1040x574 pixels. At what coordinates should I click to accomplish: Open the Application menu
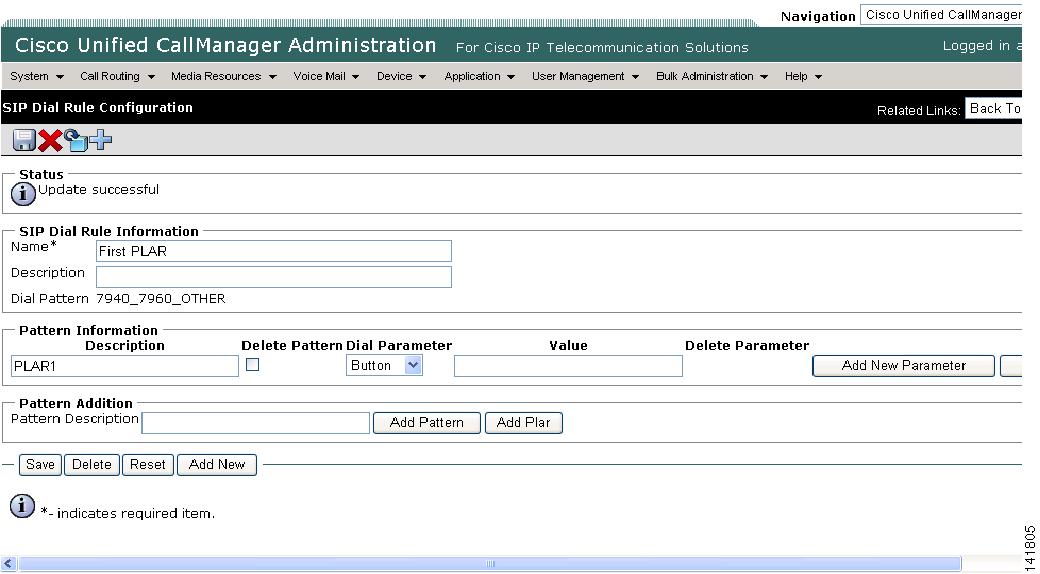point(480,76)
